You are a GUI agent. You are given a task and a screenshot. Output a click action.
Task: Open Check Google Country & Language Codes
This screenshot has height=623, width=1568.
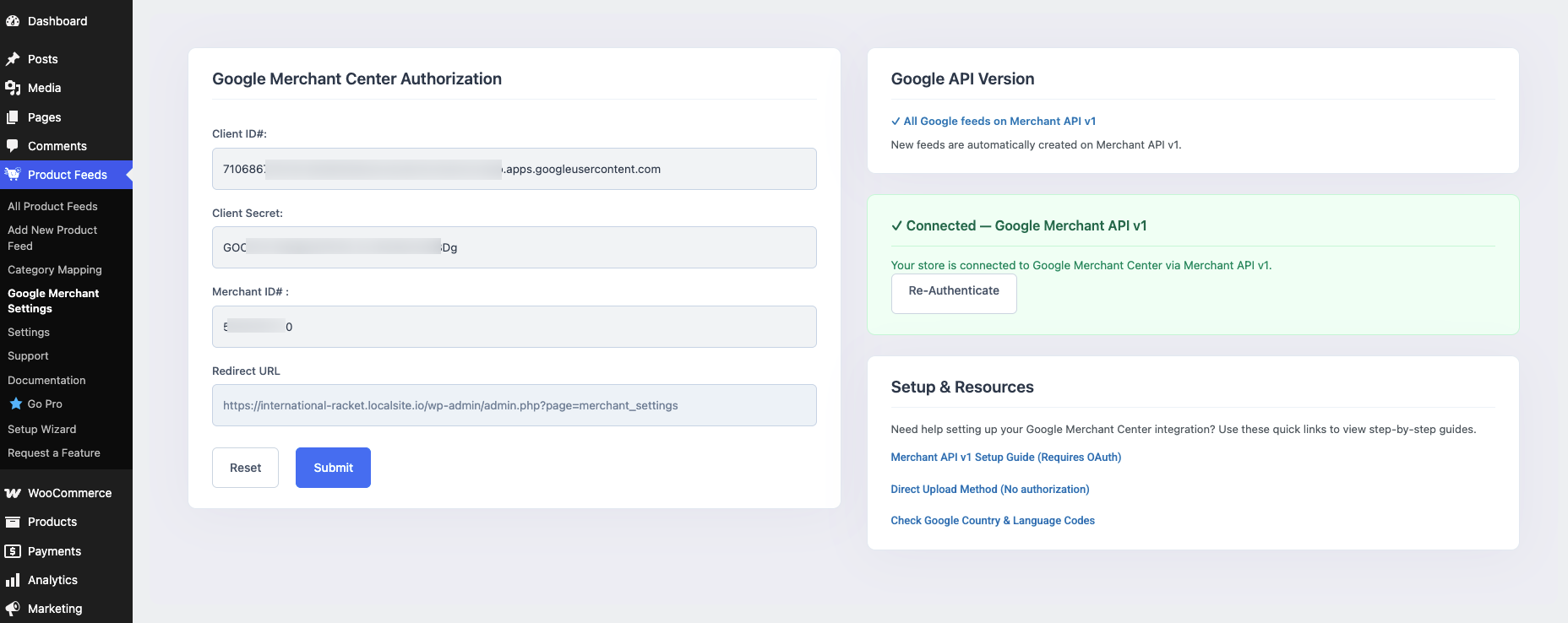pos(993,521)
